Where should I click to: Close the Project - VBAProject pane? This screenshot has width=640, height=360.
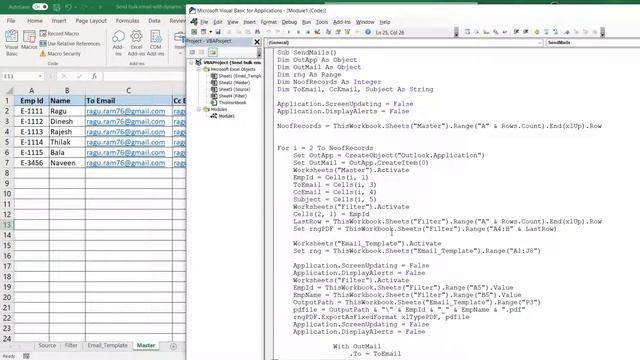point(257,42)
